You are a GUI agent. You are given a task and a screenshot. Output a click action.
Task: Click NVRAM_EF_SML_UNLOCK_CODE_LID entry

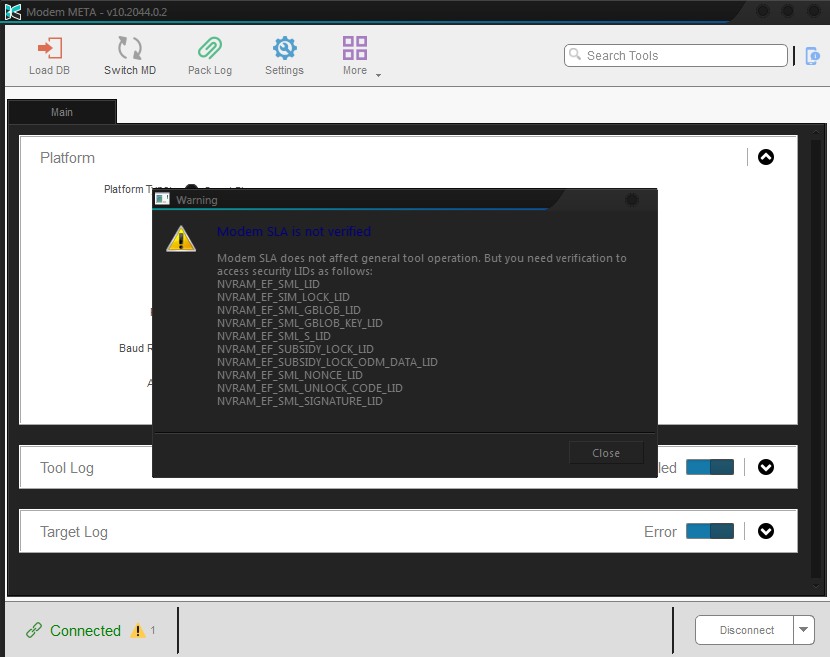tap(310, 388)
